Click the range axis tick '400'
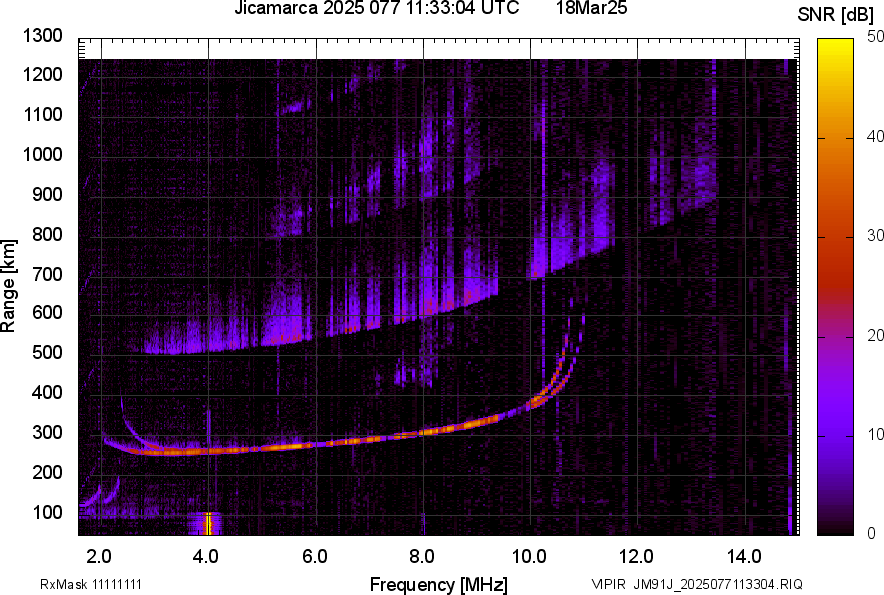 coord(48,393)
